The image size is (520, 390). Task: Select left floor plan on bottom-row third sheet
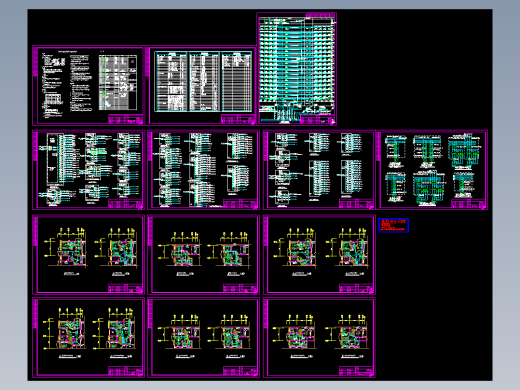click(x=294, y=332)
